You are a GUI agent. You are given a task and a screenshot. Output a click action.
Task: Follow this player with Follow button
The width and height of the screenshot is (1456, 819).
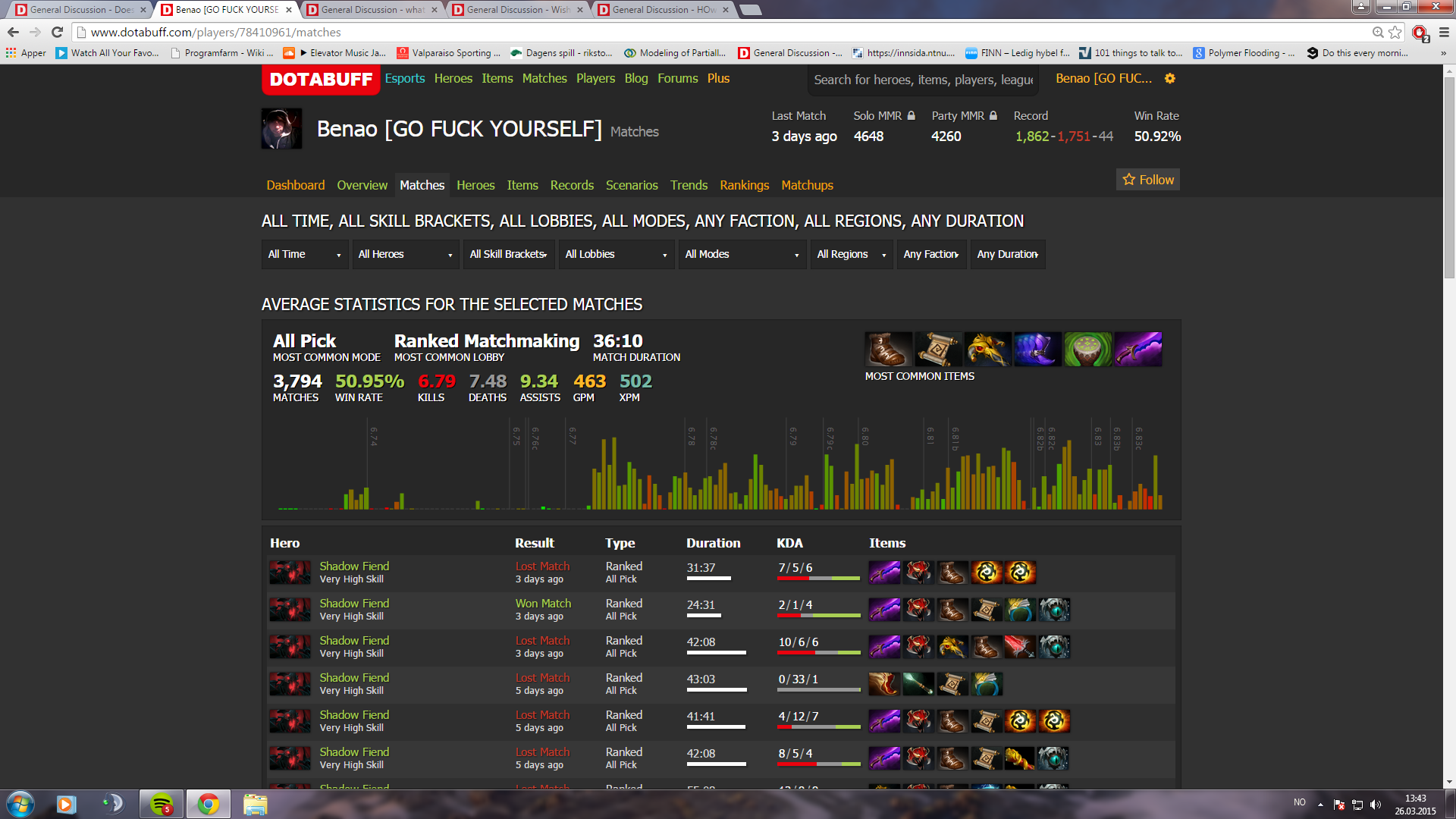point(1148,180)
